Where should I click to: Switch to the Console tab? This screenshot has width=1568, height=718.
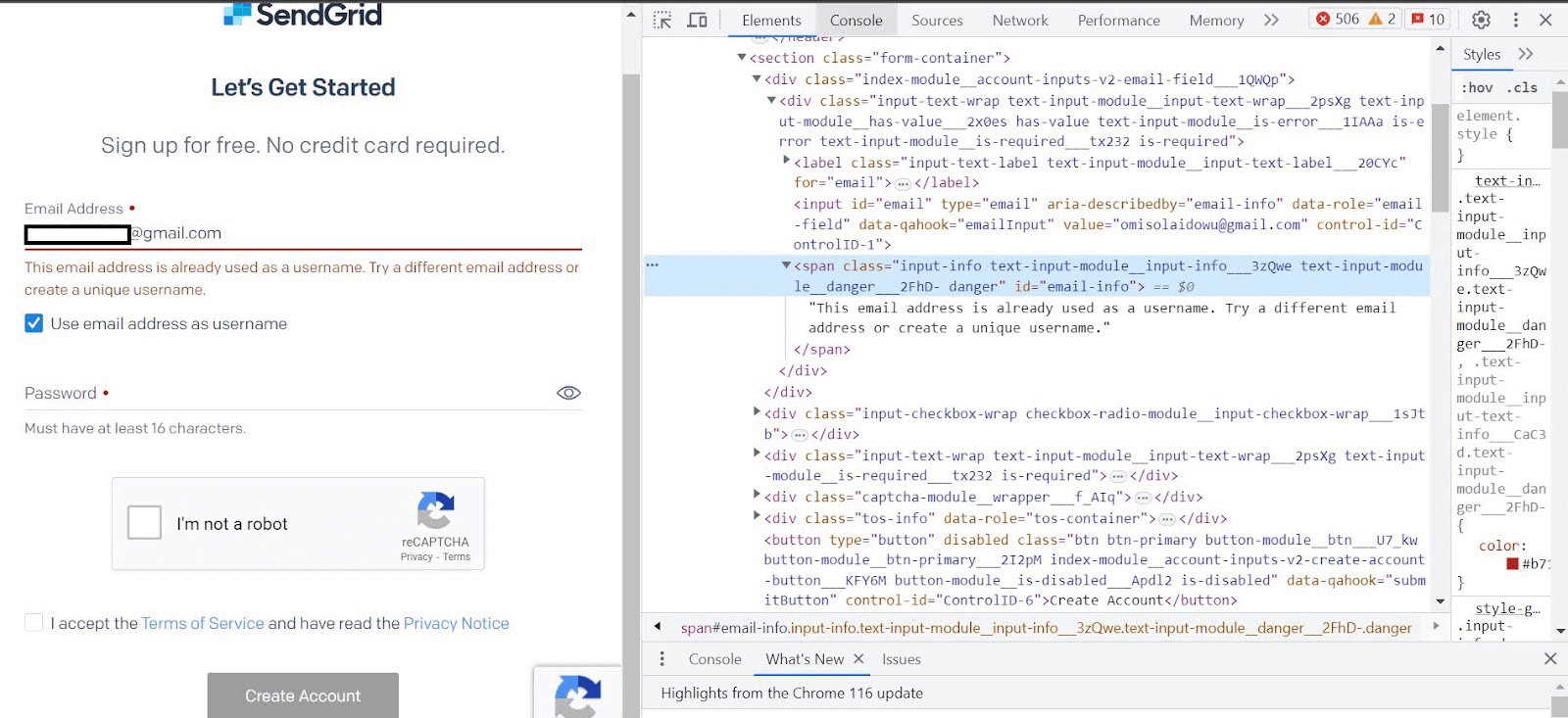click(x=856, y=20)
